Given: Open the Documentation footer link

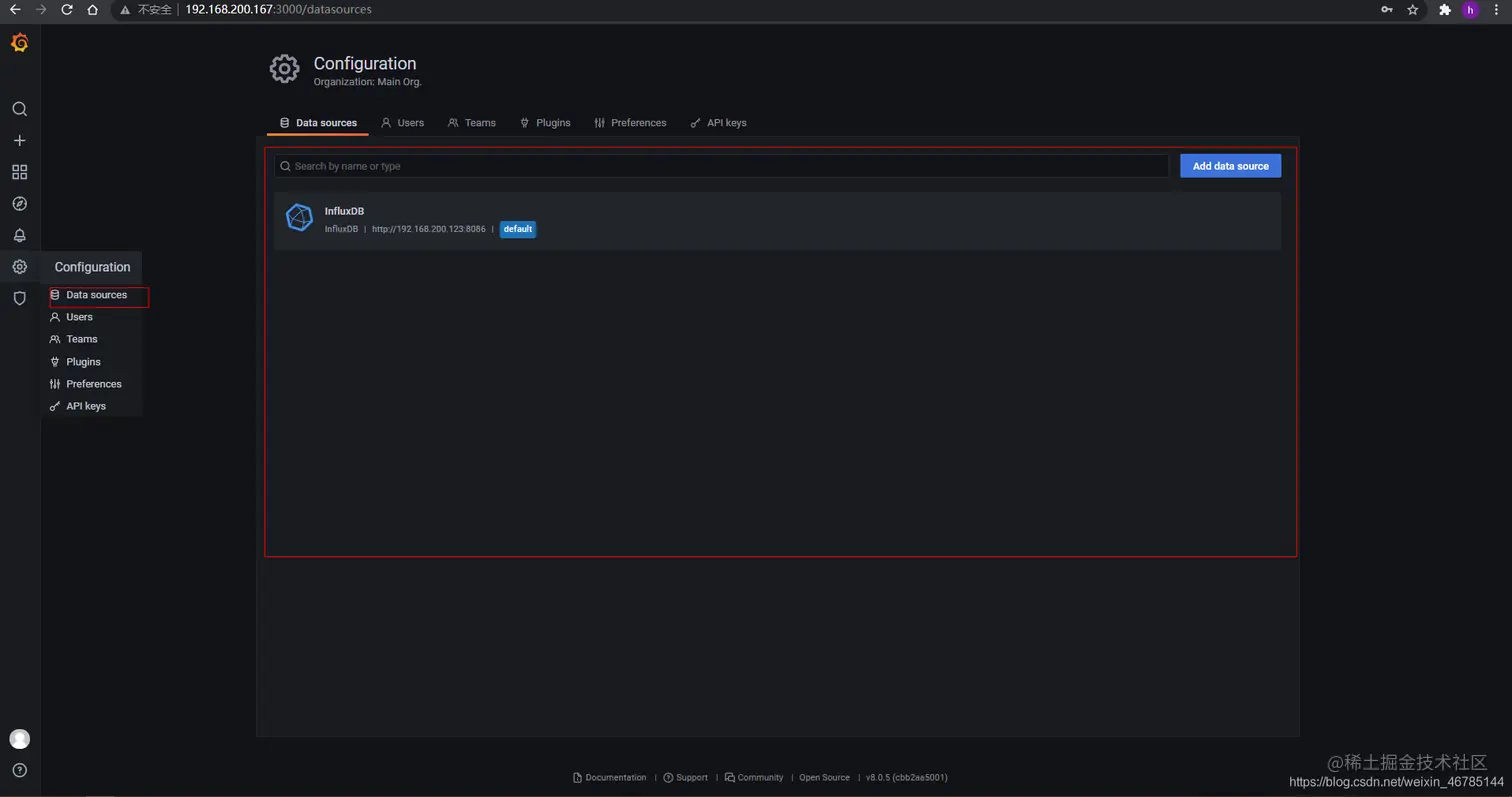Looking at the screenshot, I should point(610,778).
